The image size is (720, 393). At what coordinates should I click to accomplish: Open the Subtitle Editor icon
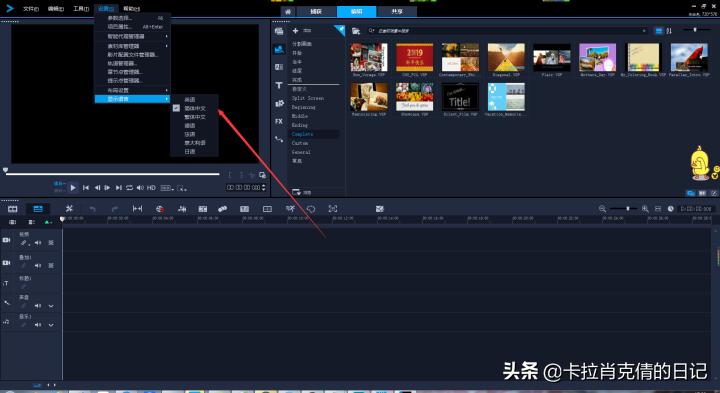pyautogui.click(x=245, y=209)
